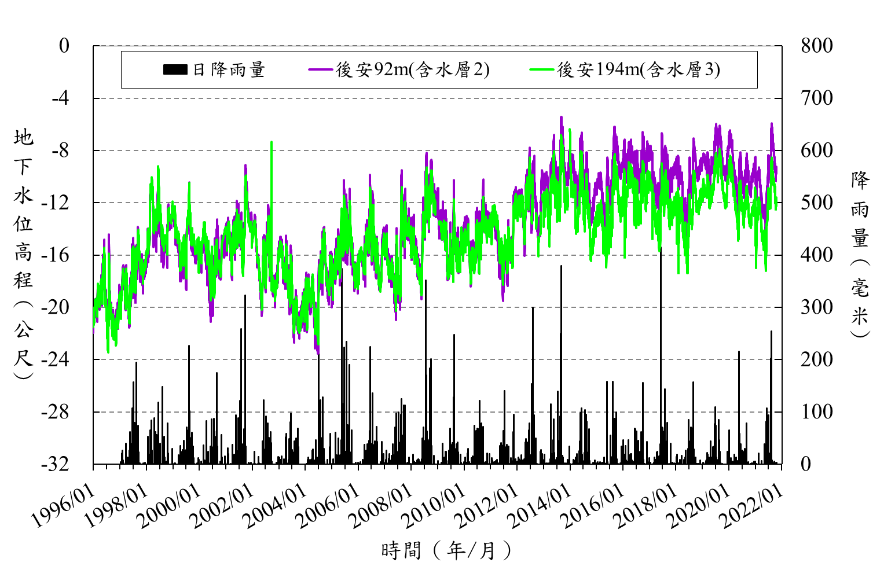Click the purple line legend marker

click(x=320, y=70)
